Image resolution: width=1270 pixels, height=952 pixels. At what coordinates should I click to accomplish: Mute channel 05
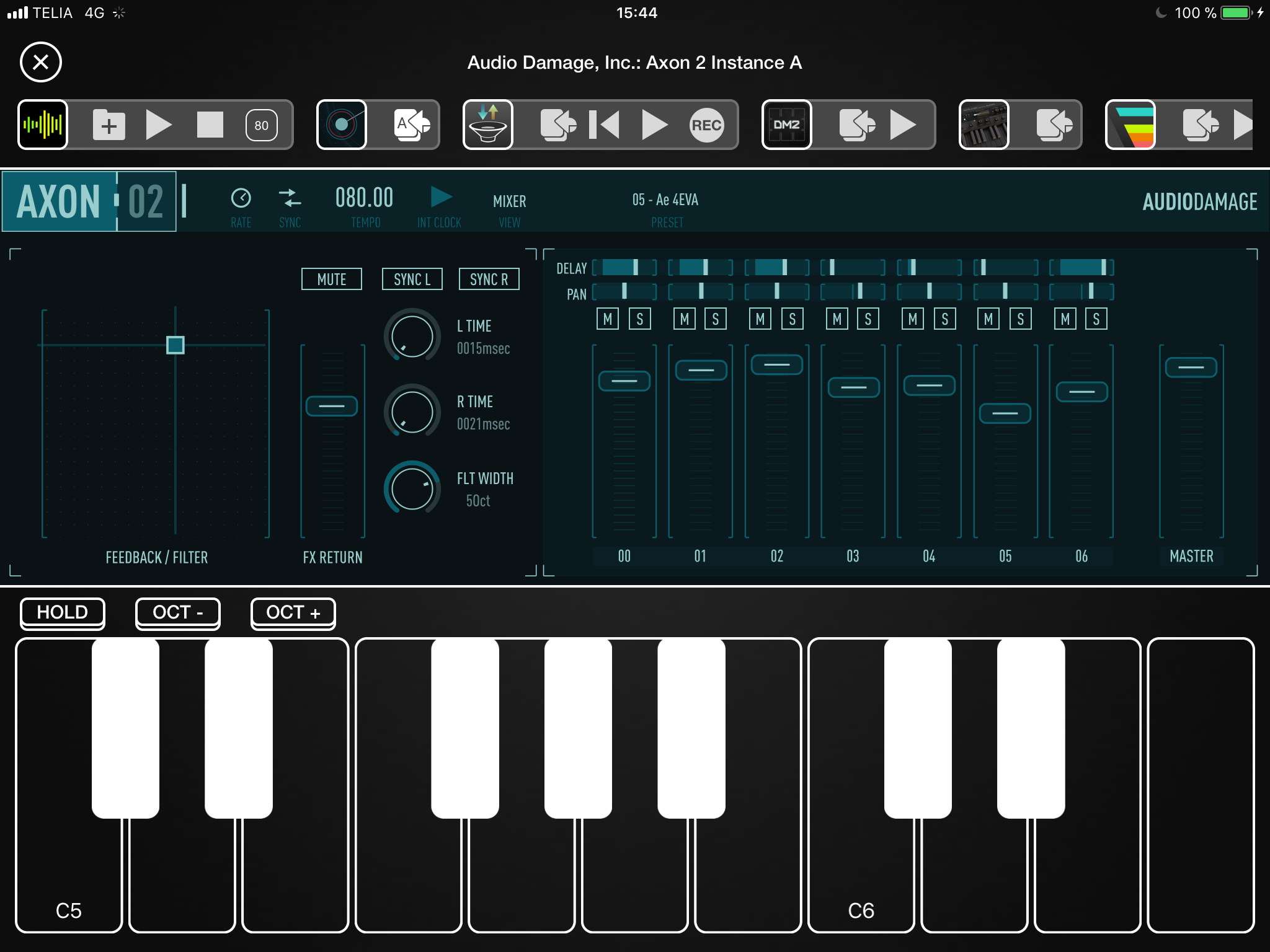tap(988, 319)
